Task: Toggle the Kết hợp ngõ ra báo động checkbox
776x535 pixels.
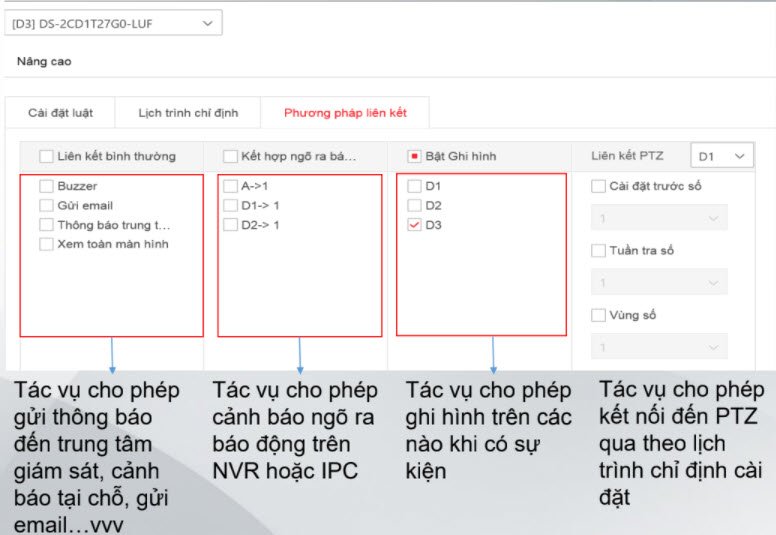Action: point(230,156)
